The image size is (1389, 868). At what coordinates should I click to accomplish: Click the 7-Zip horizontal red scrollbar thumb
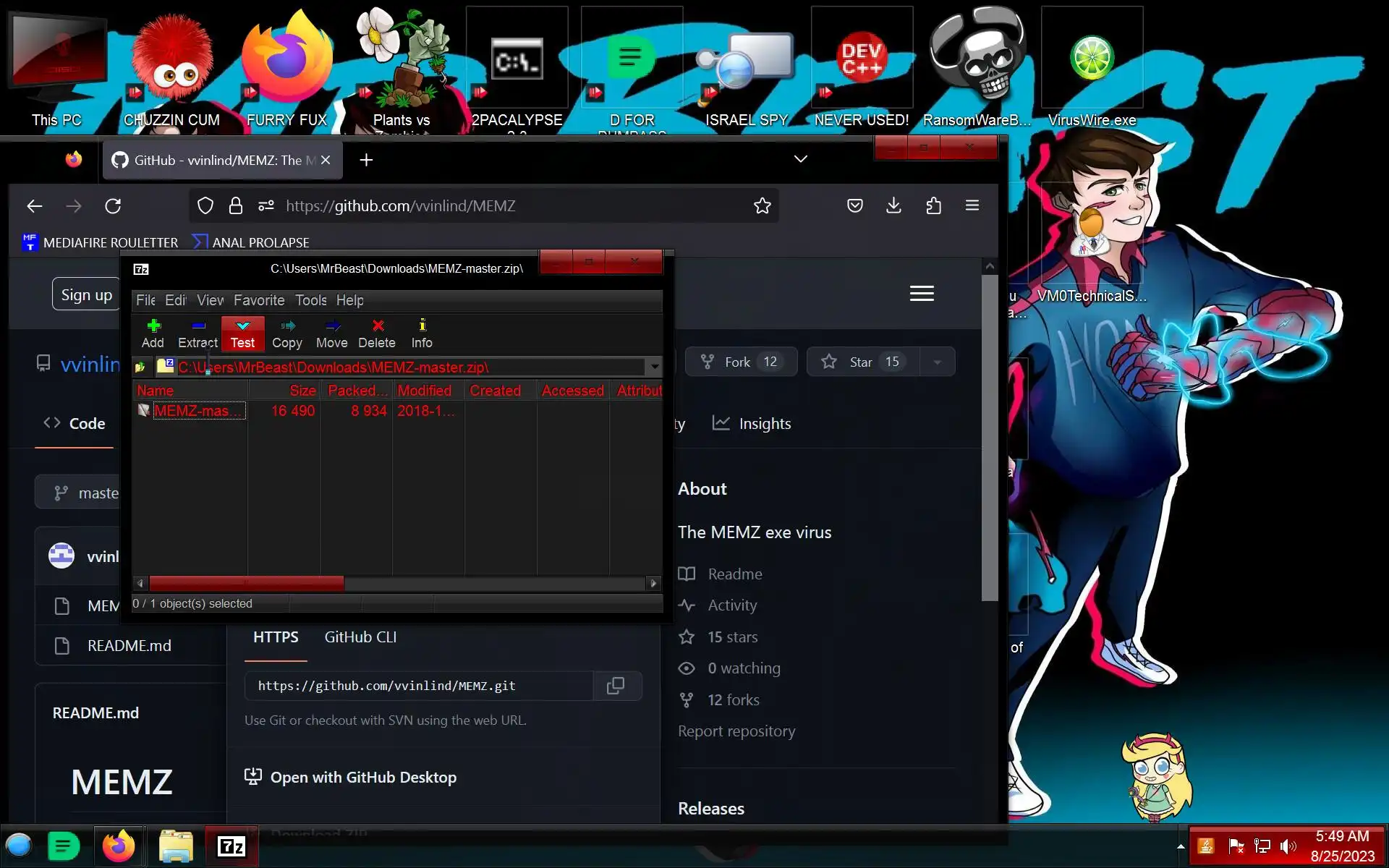click(246, 583)
